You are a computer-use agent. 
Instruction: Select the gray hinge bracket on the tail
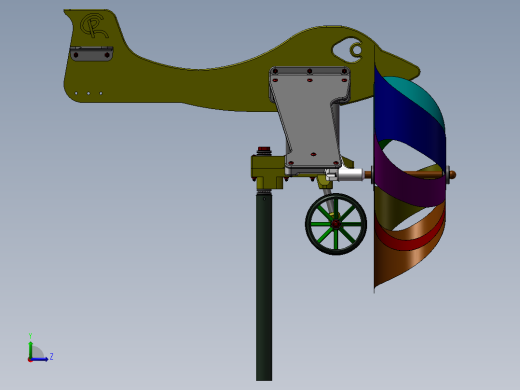91,54
